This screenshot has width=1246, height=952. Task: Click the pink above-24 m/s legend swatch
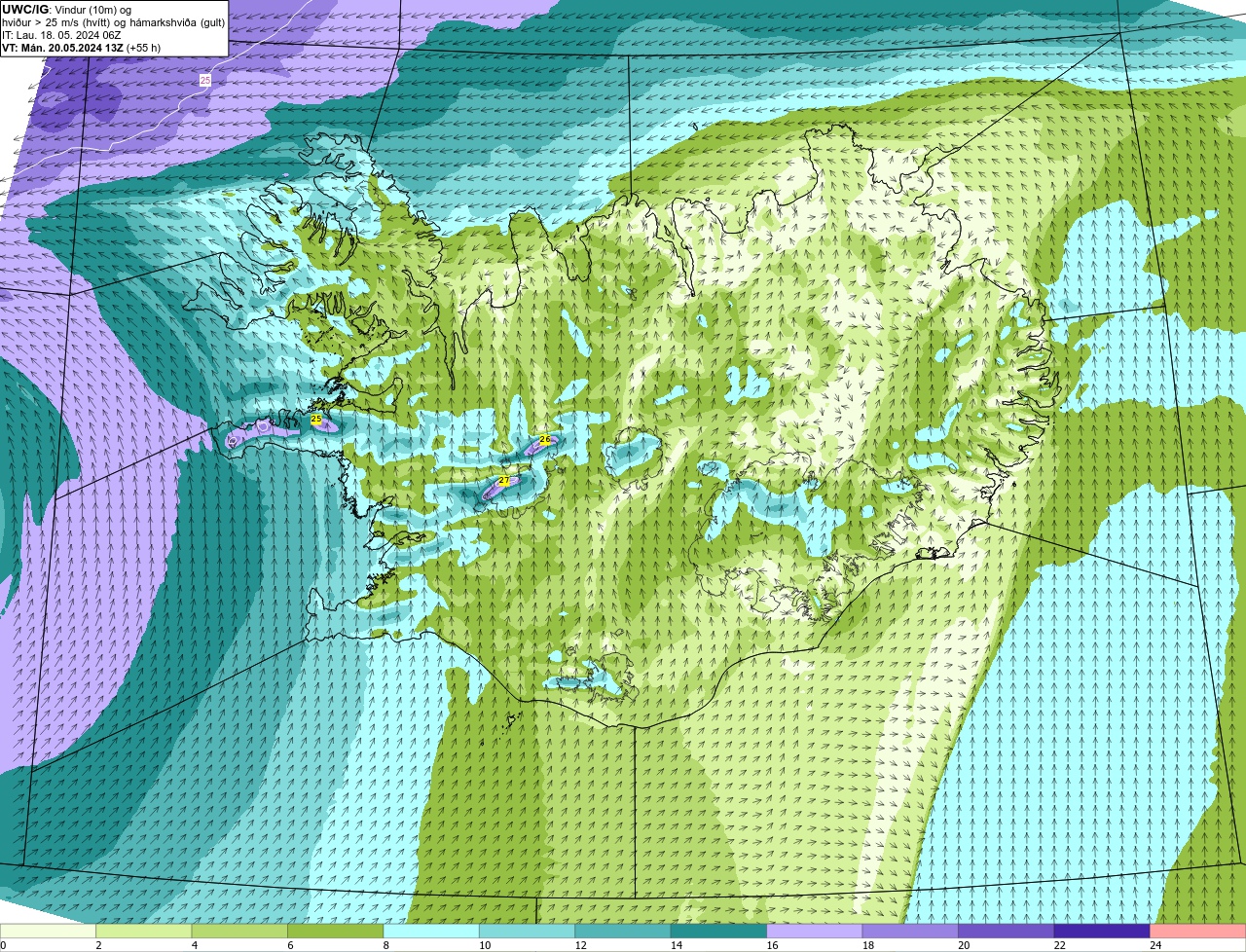(x=1198, y=931)
